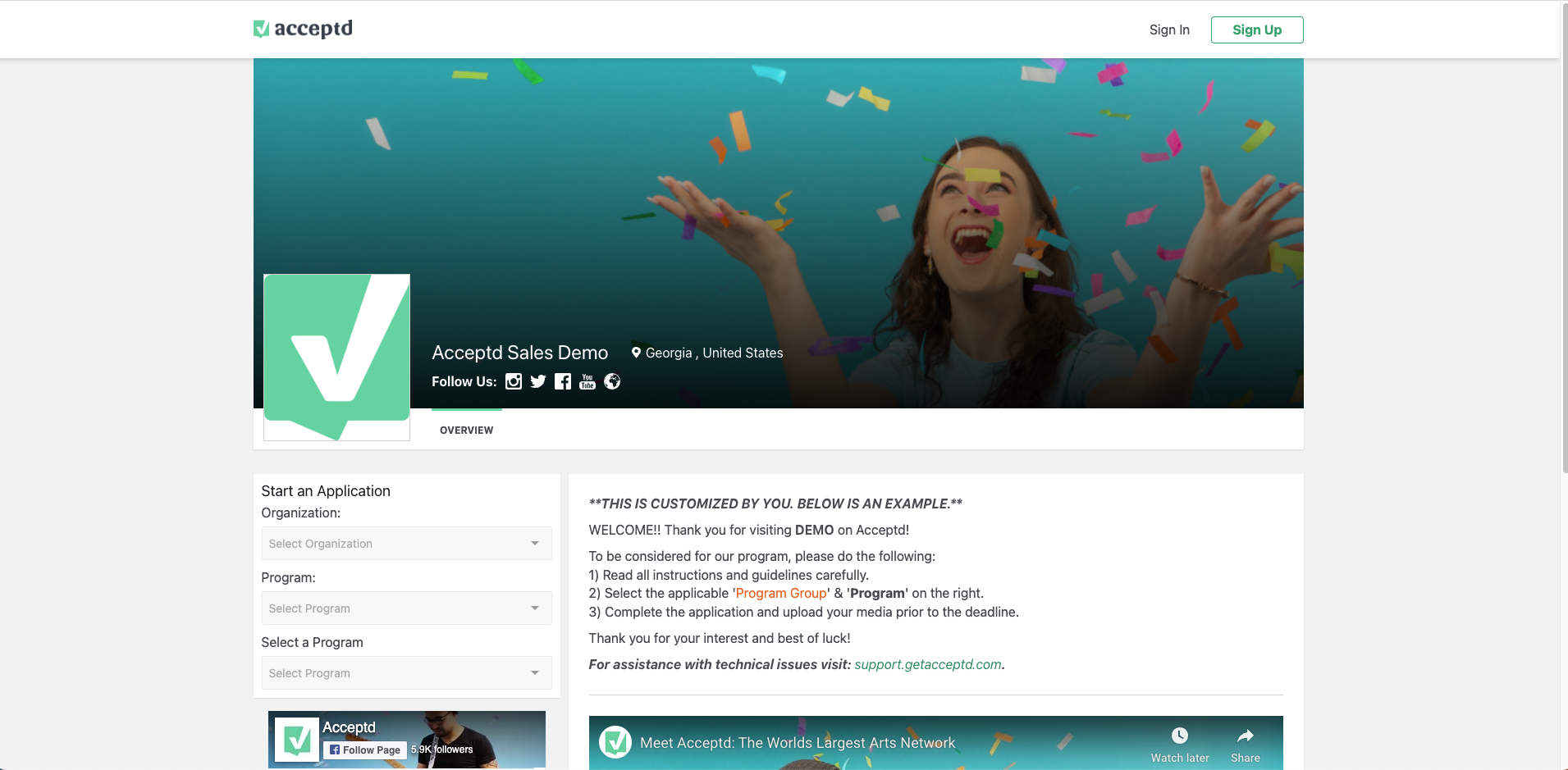Screen dimensions: 1568x770
Task: Click the website globe icon
Action: click(612, 381)
